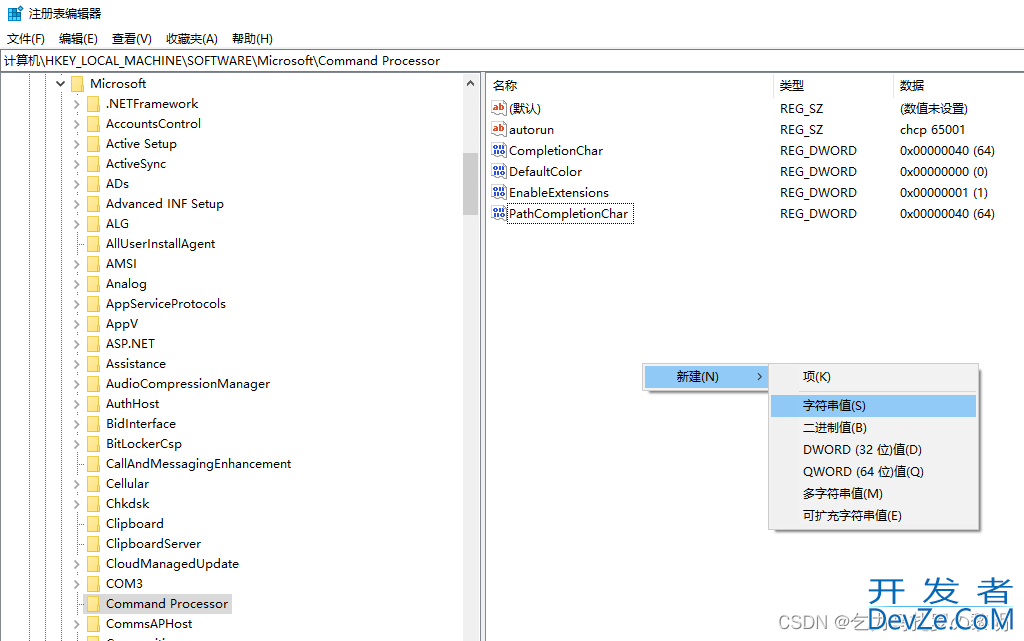The image size is (1024, 641).
Task: Click the folder icon of COM3 key
Action: coord(93,584)
